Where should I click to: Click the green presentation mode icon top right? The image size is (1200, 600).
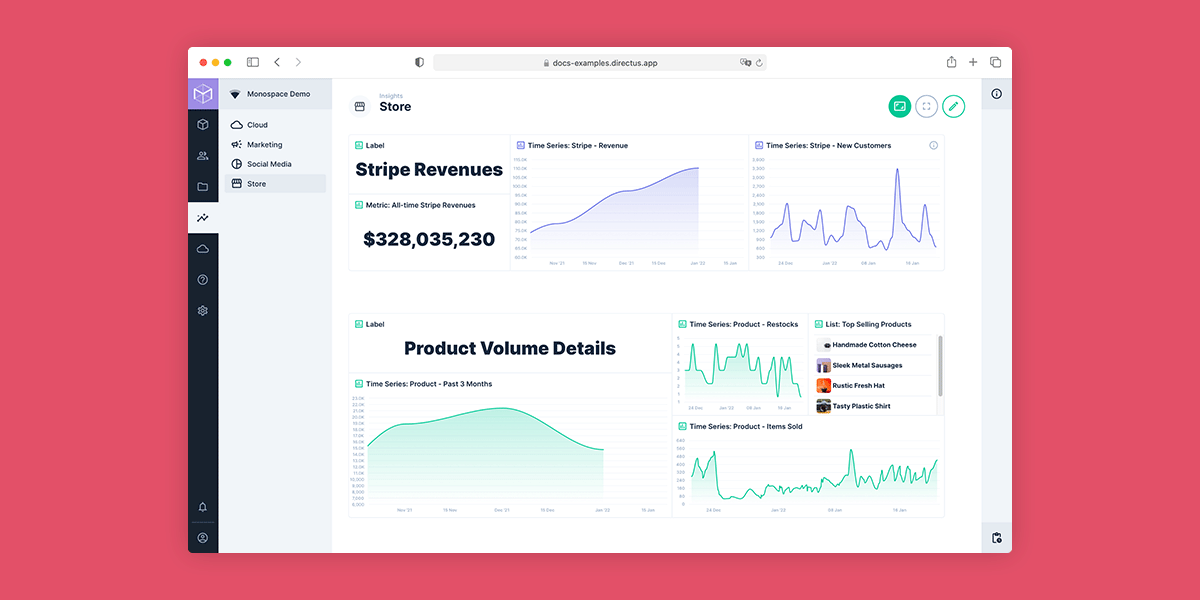point(899,106)
